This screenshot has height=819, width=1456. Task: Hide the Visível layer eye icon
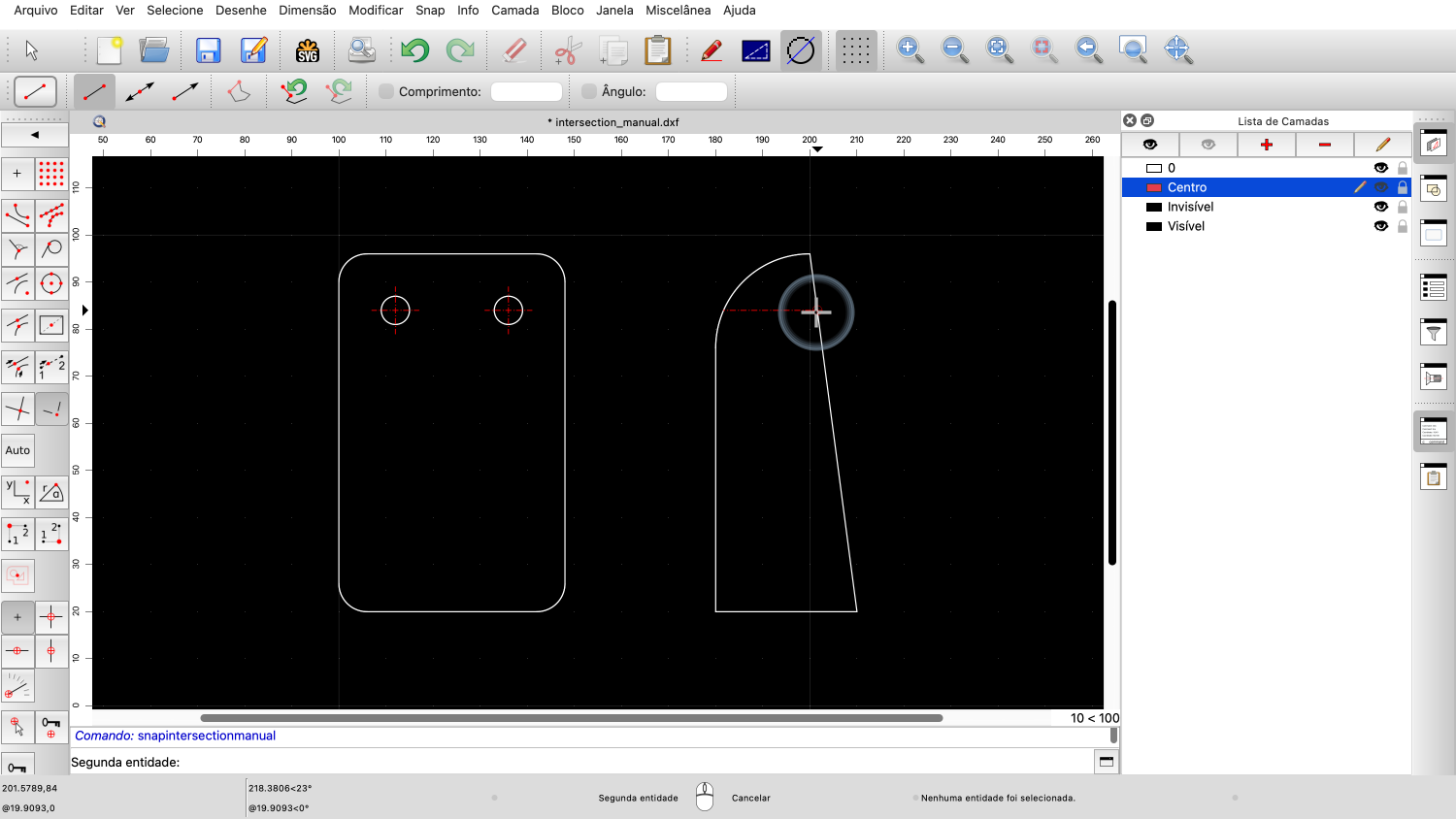[1381, 226]
